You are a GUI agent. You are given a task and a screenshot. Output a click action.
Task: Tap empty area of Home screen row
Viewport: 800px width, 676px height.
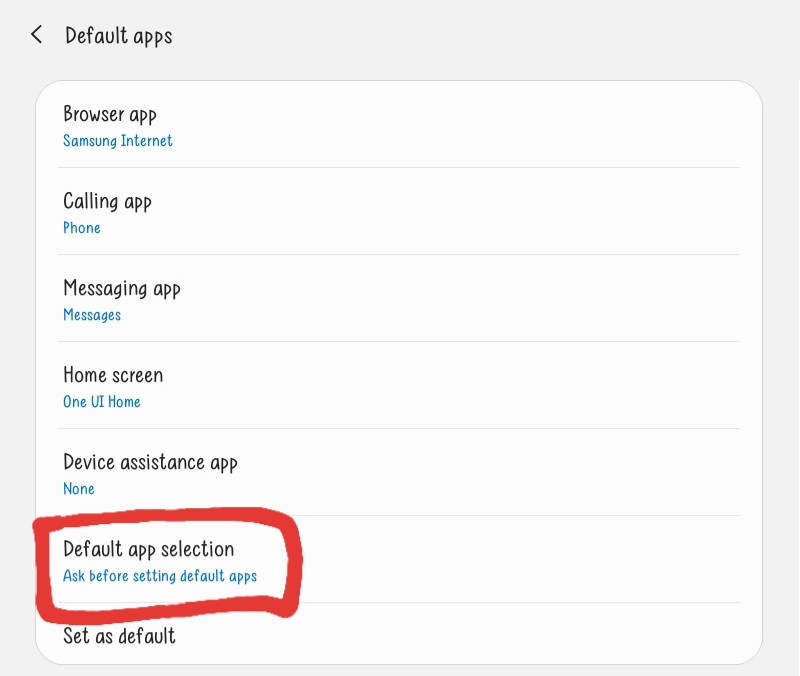point(459,385)
